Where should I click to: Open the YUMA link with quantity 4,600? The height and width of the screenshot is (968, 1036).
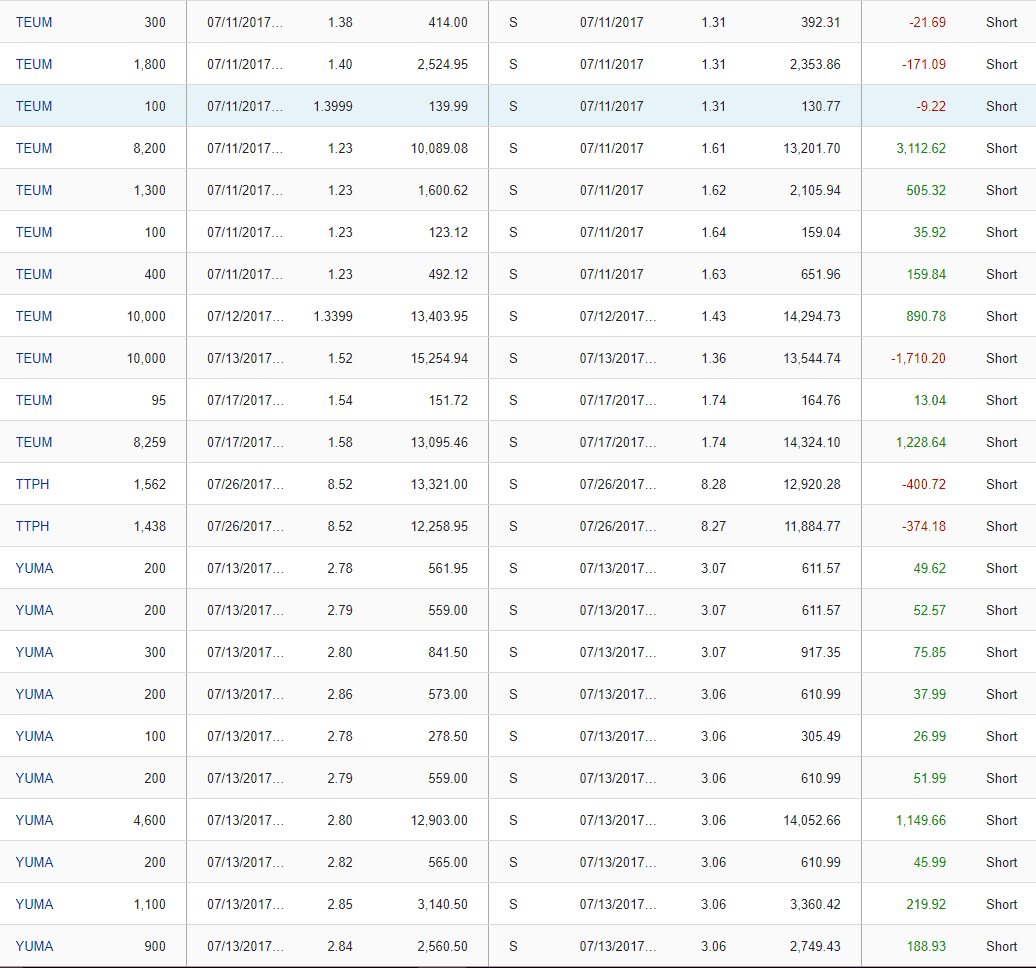pyautogui.click(x=34, y=820)
